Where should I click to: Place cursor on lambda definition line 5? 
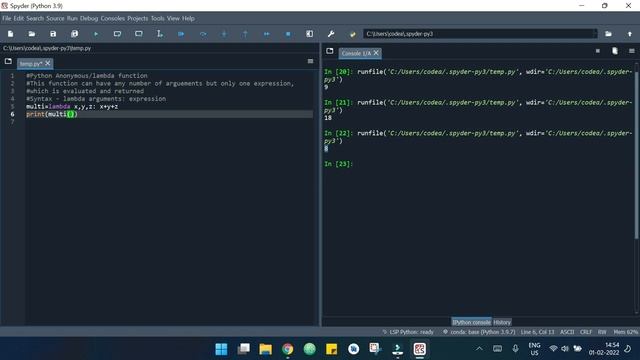(x=72, y=107)
